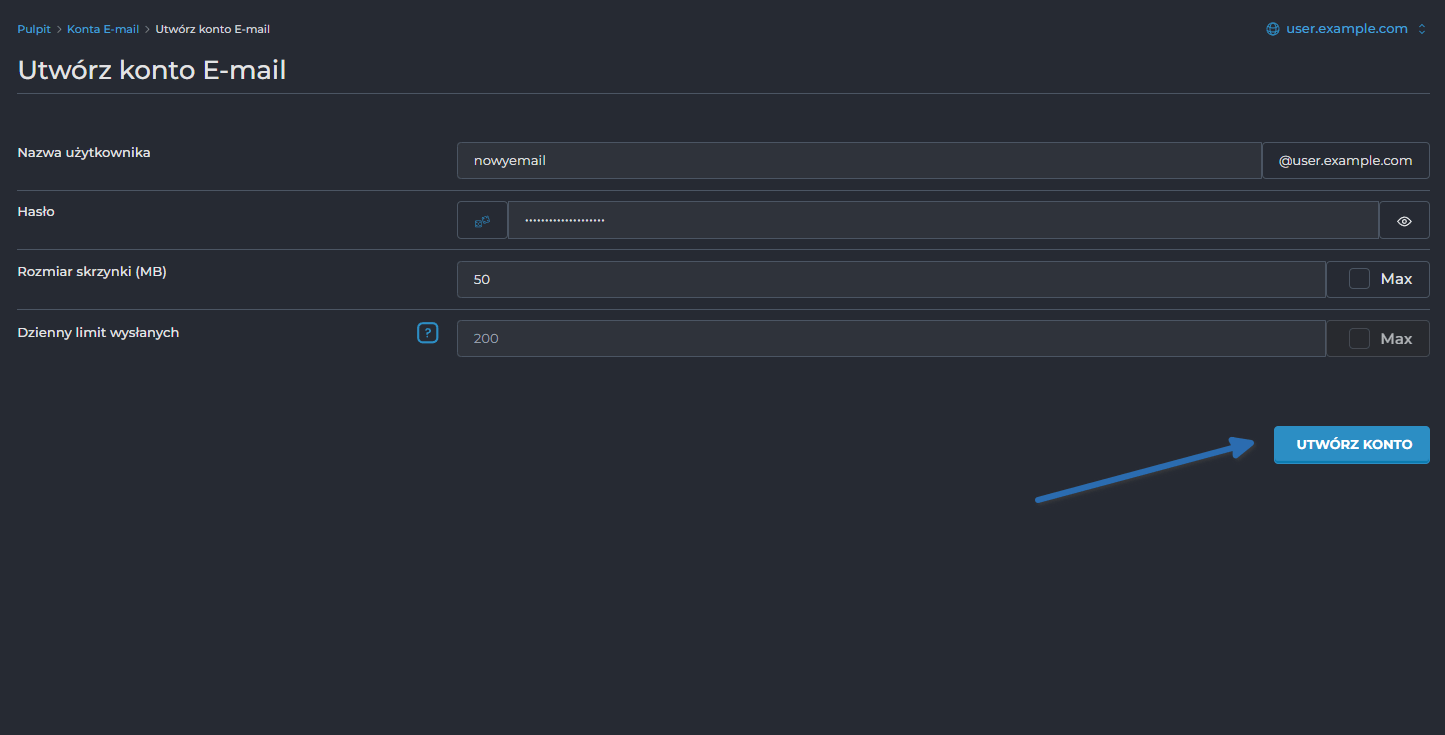
Task: Expand the user.example.com domain selector
Action: click(1347, 29)
